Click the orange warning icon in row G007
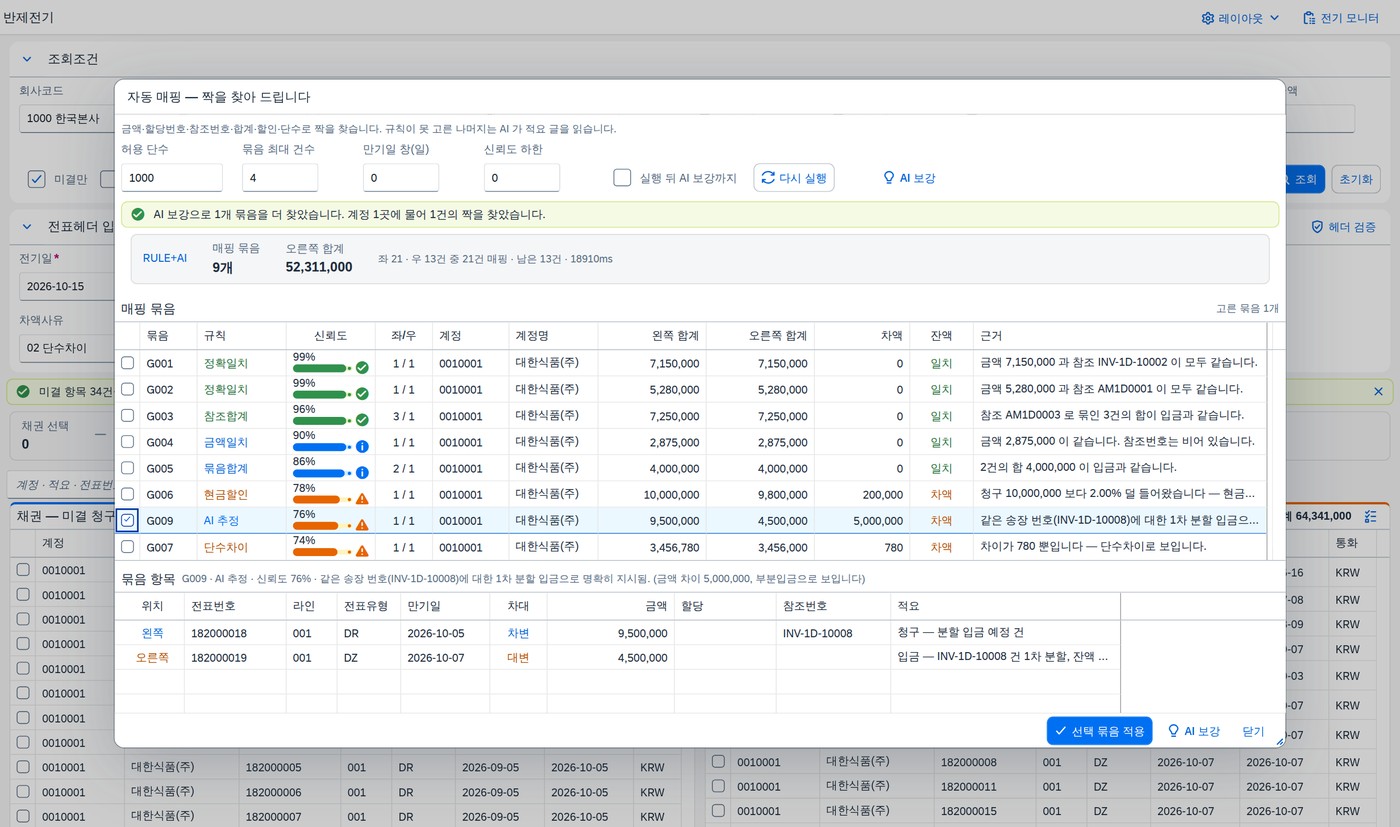 click(x=362, y=551)
